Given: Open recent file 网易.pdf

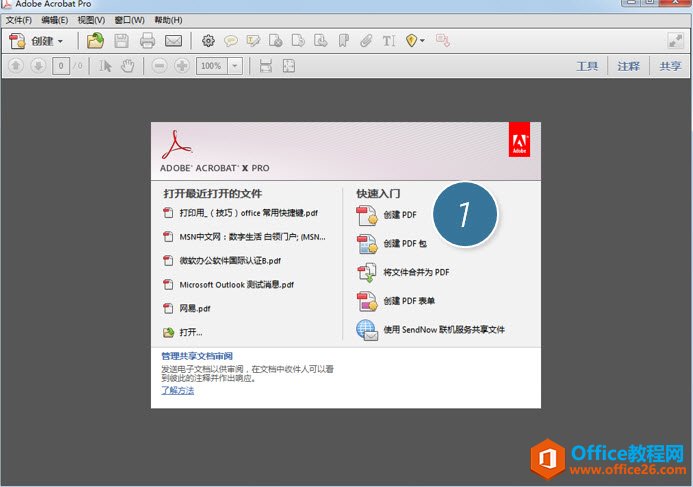Looking at the screenshot, I should click(187, 308).
